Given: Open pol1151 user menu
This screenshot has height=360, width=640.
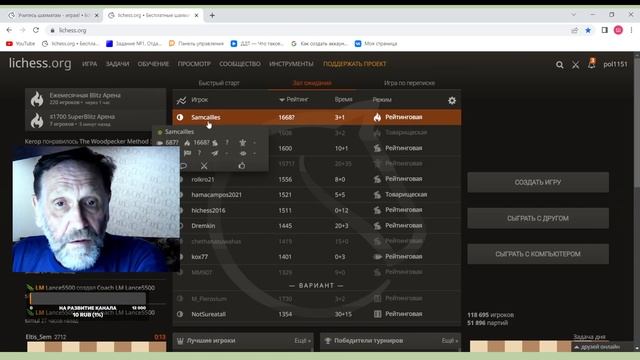Looking at the screenshot, I should tap(616, 64).
